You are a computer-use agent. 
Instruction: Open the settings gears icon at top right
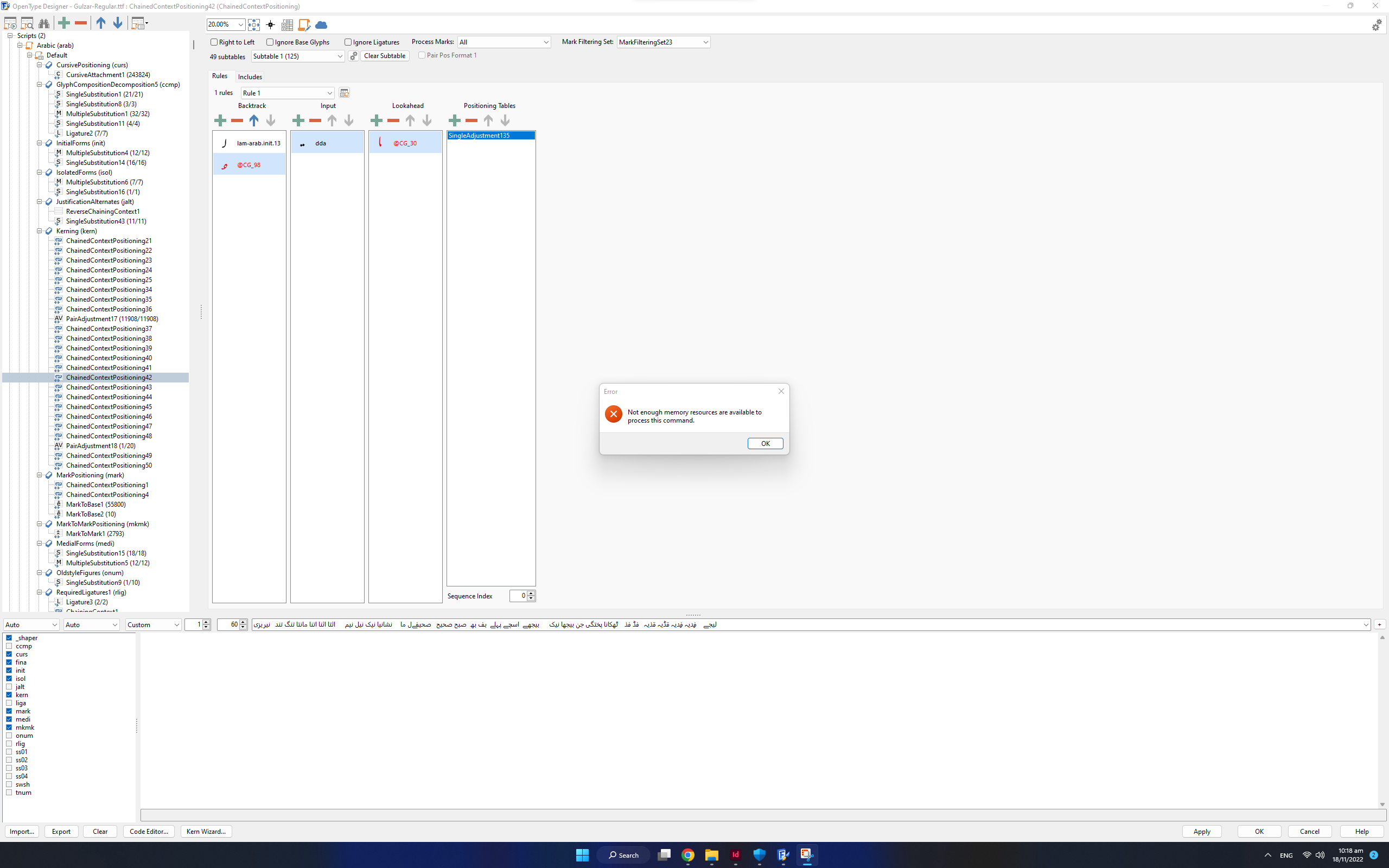1377,25
